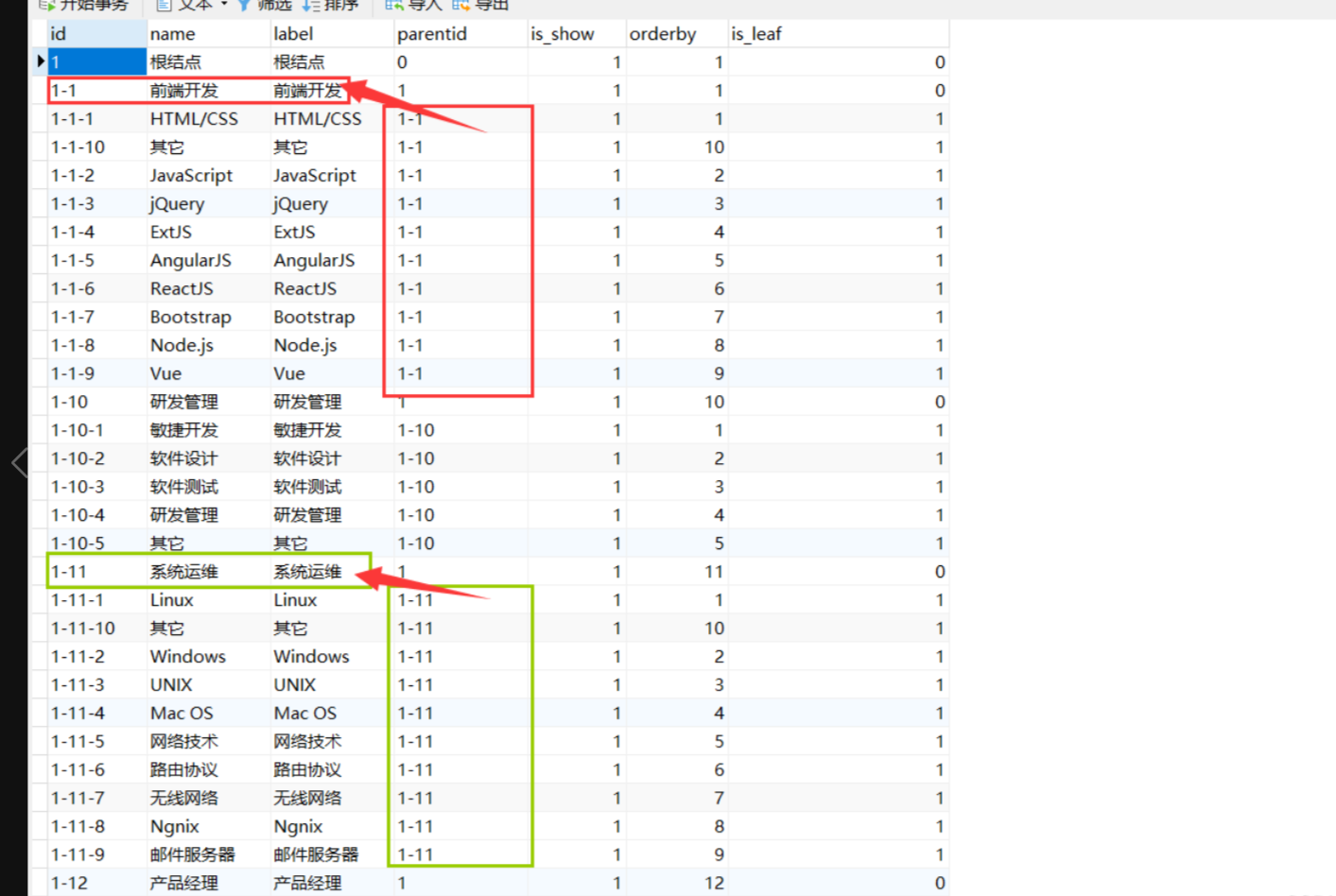Click the left-pointing collapse chevron on the left edge
The height and width of the screenshot is (896, 1336).
pyautogui.click(x=19, y=462)
